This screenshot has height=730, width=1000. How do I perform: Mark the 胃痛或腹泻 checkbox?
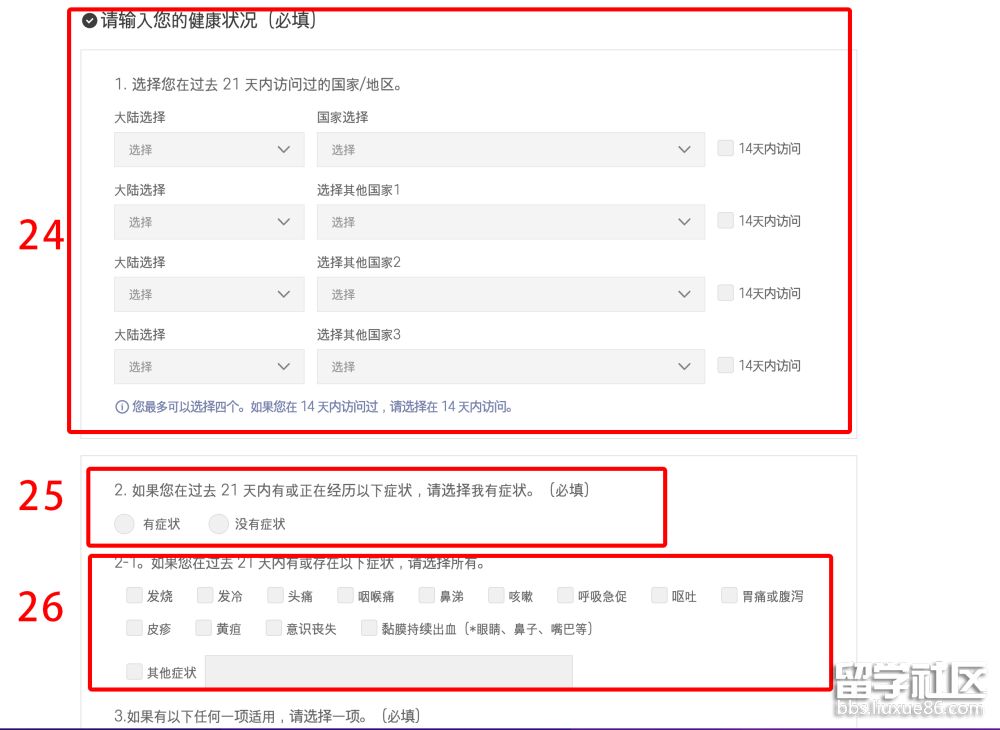click(x=729, y=596)
